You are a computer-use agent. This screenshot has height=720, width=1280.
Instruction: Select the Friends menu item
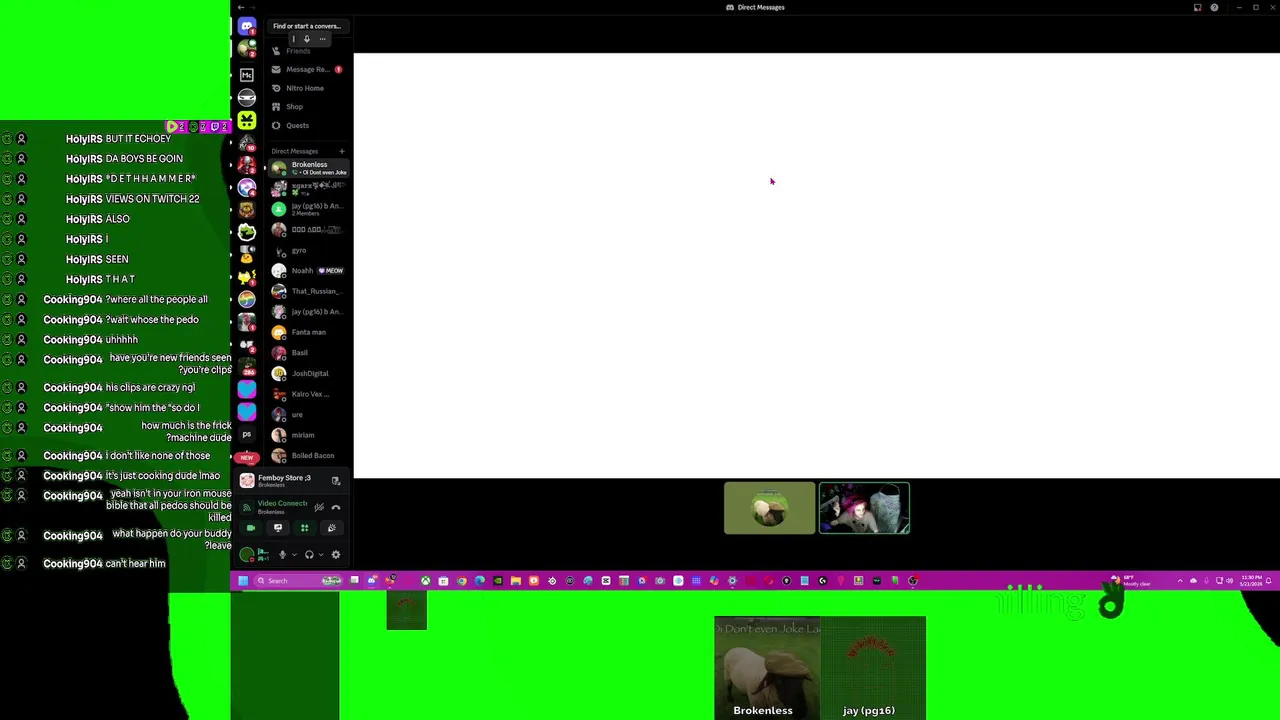[306, 51]
